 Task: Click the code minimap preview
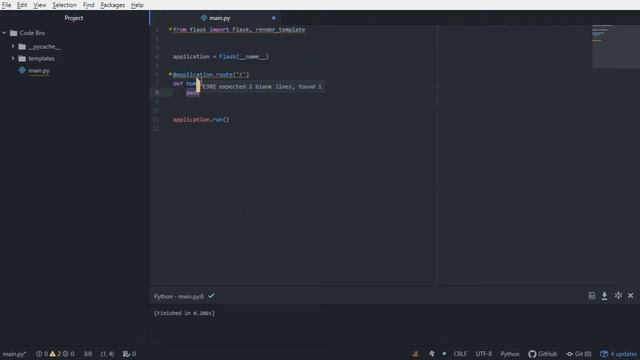click(616, 46)
